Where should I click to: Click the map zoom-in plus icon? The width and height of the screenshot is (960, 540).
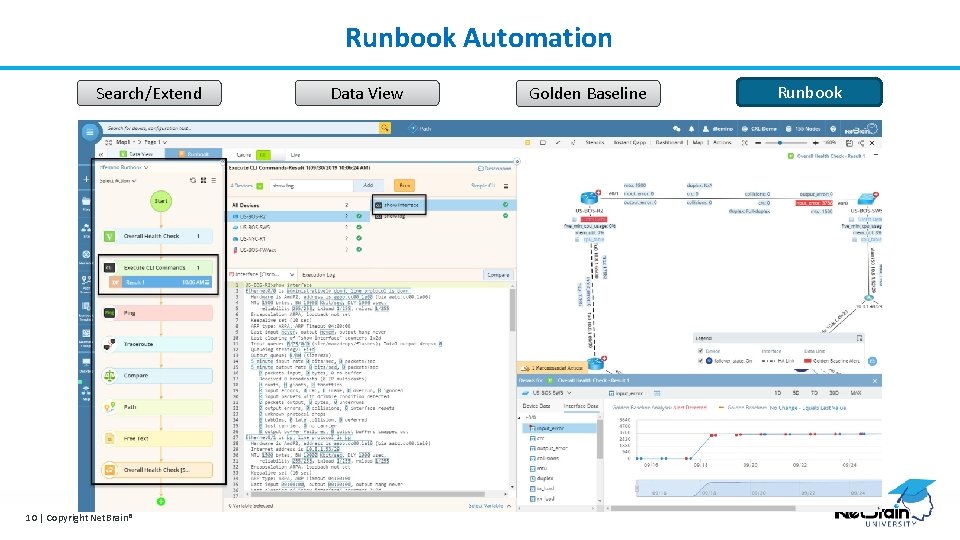815,143
